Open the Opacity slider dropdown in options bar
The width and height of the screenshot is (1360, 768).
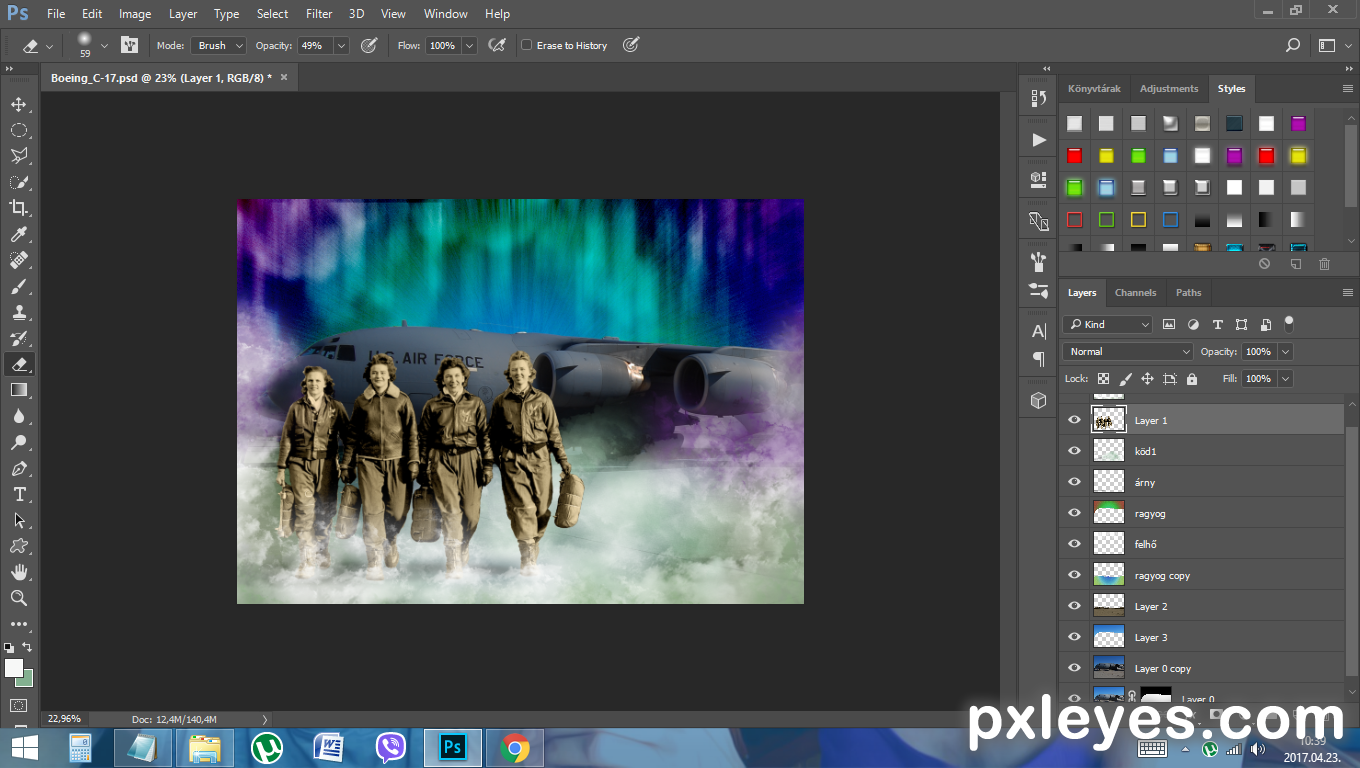(x=341, y=45)
